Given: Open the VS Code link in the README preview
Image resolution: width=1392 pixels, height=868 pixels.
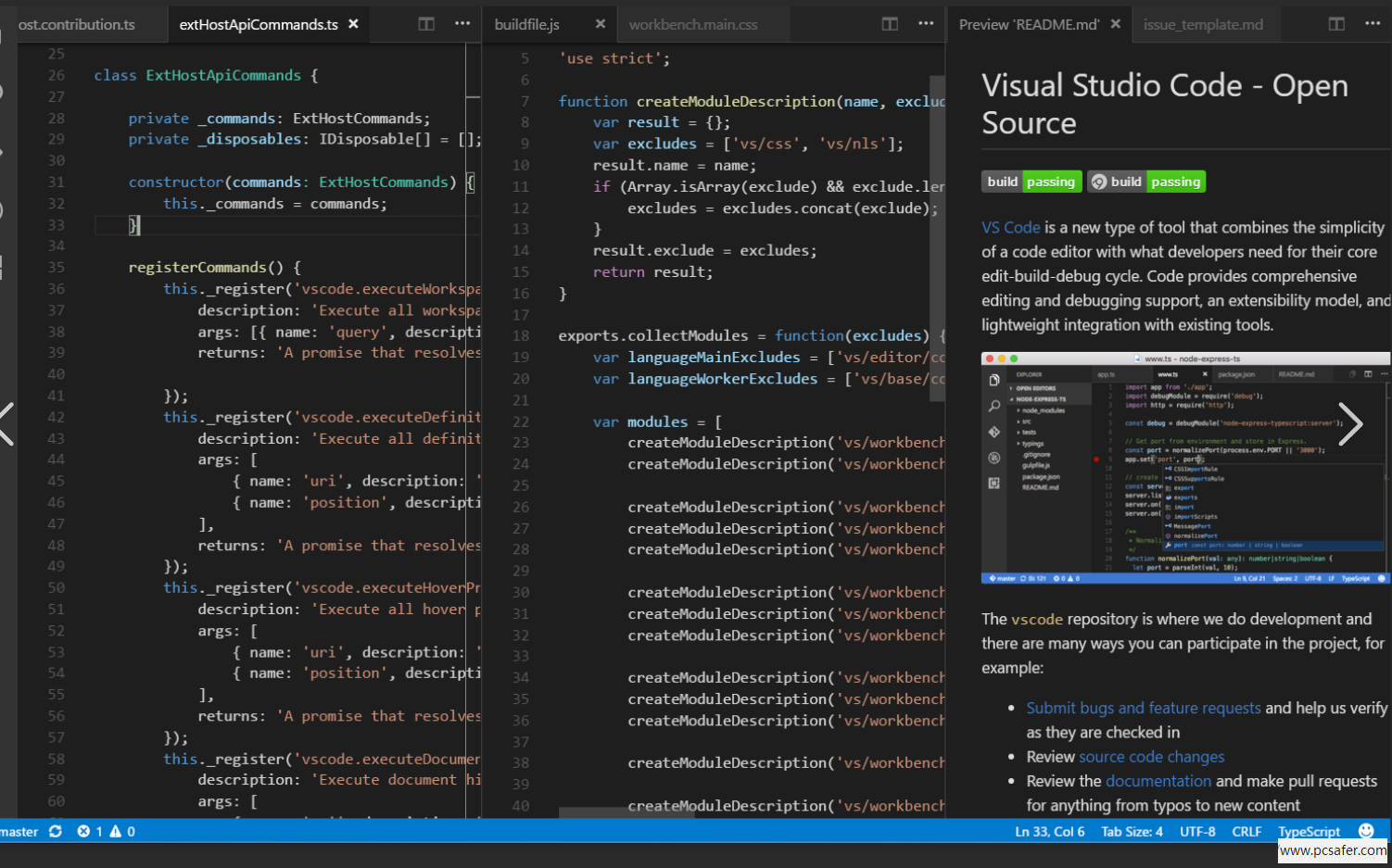Looking at the screenshot, I should click(x=1011, y=227).
